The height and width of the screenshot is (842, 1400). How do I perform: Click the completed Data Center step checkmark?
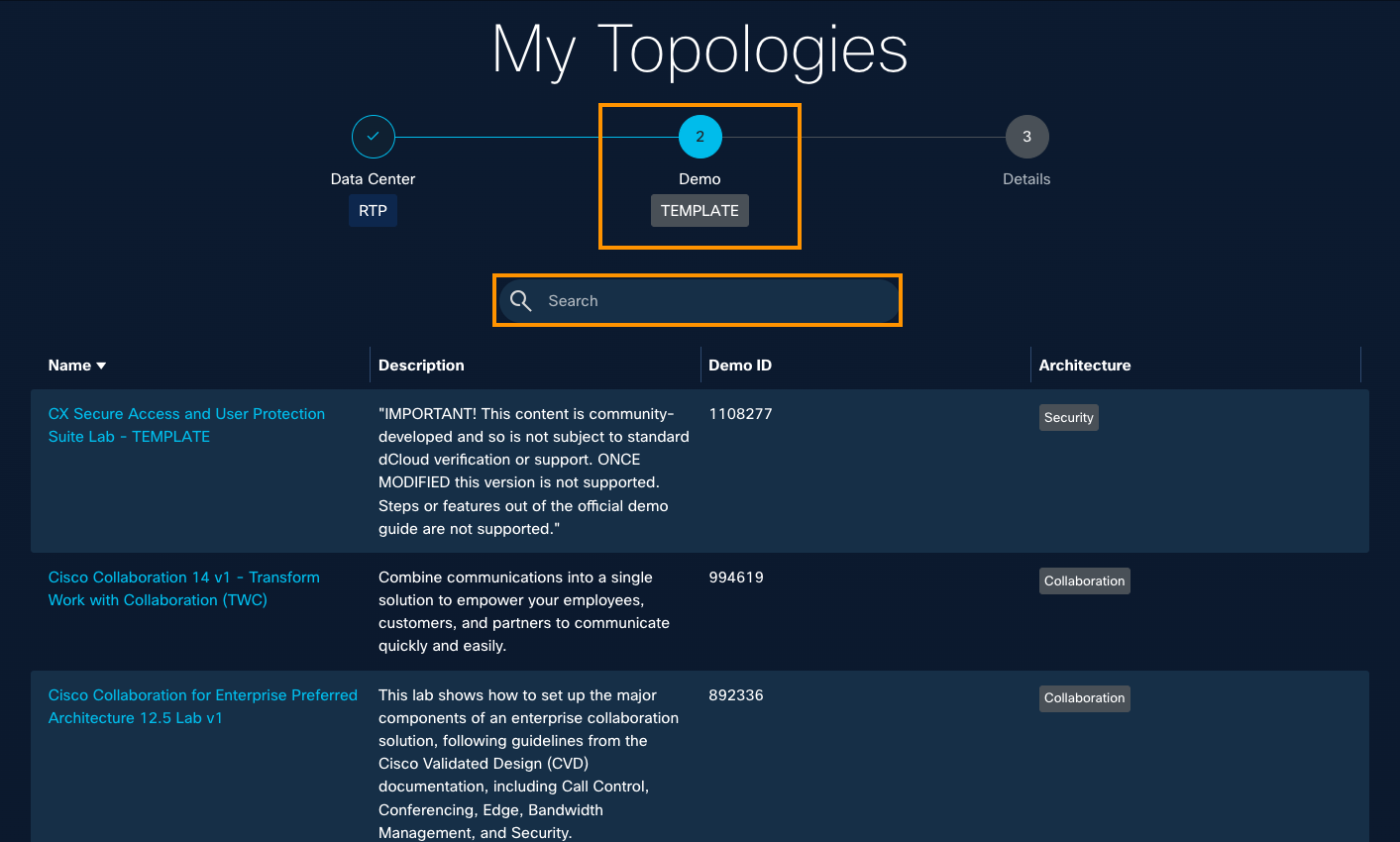click(374, 137)
